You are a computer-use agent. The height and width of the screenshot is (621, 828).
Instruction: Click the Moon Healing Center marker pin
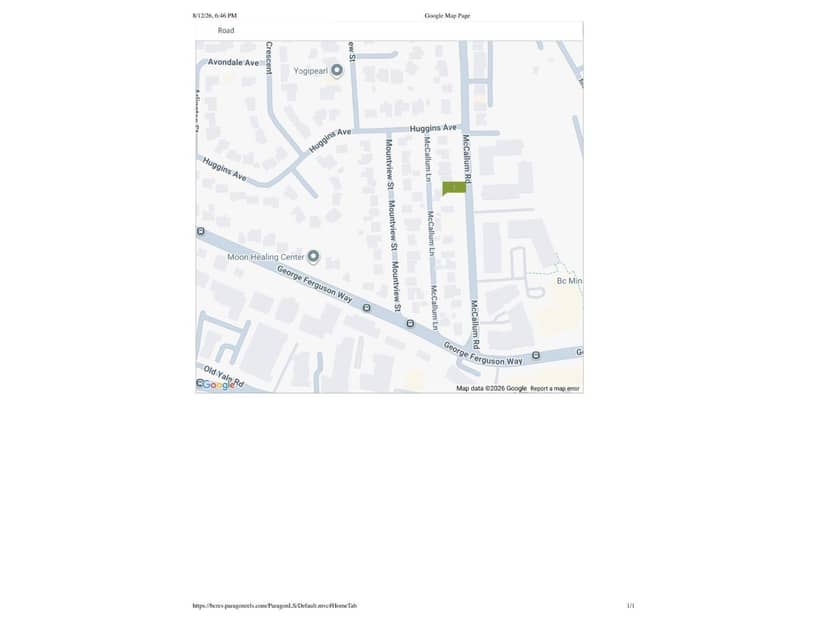[313, 257]
